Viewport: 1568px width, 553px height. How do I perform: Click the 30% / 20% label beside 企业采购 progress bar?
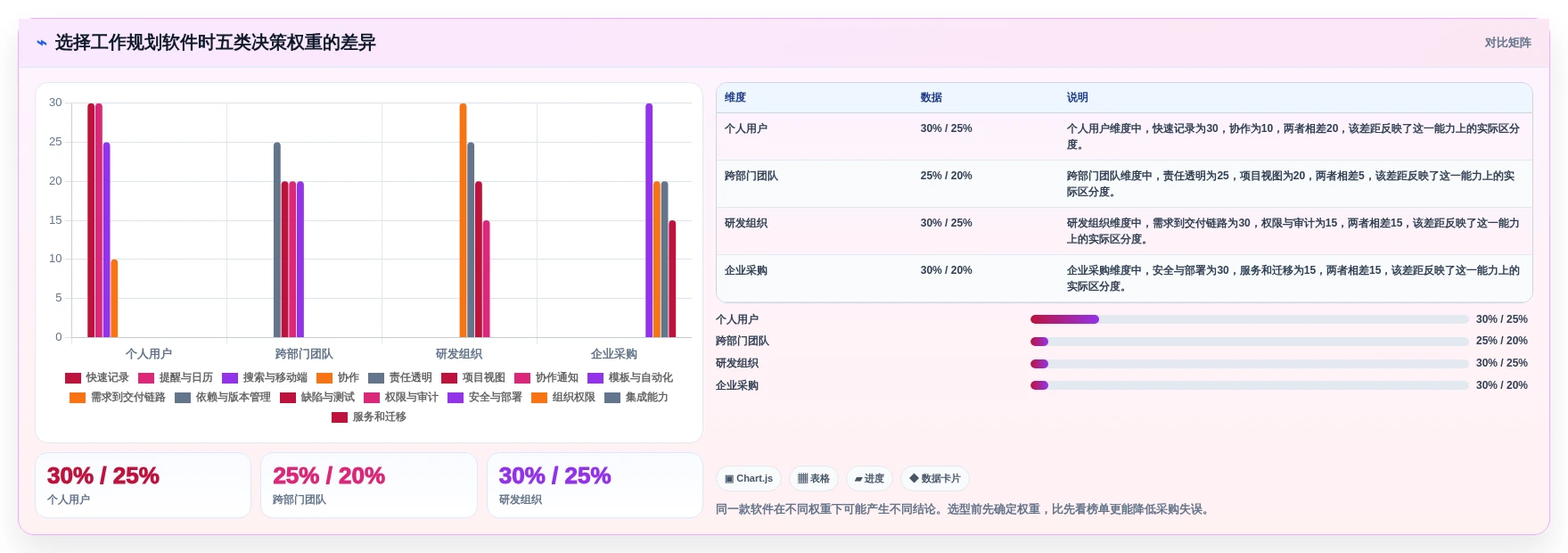1502,385
